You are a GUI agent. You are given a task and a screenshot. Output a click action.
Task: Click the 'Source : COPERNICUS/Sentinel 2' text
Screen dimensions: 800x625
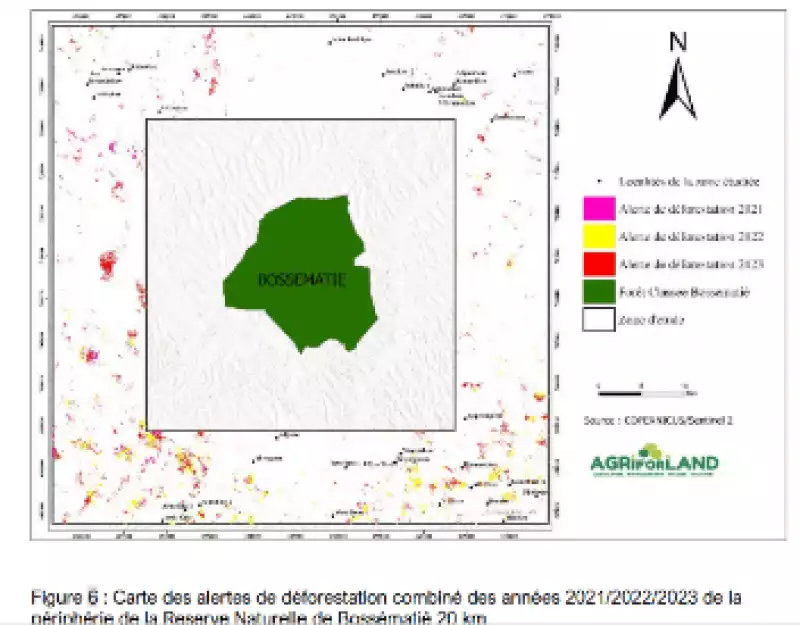point(658,420)
